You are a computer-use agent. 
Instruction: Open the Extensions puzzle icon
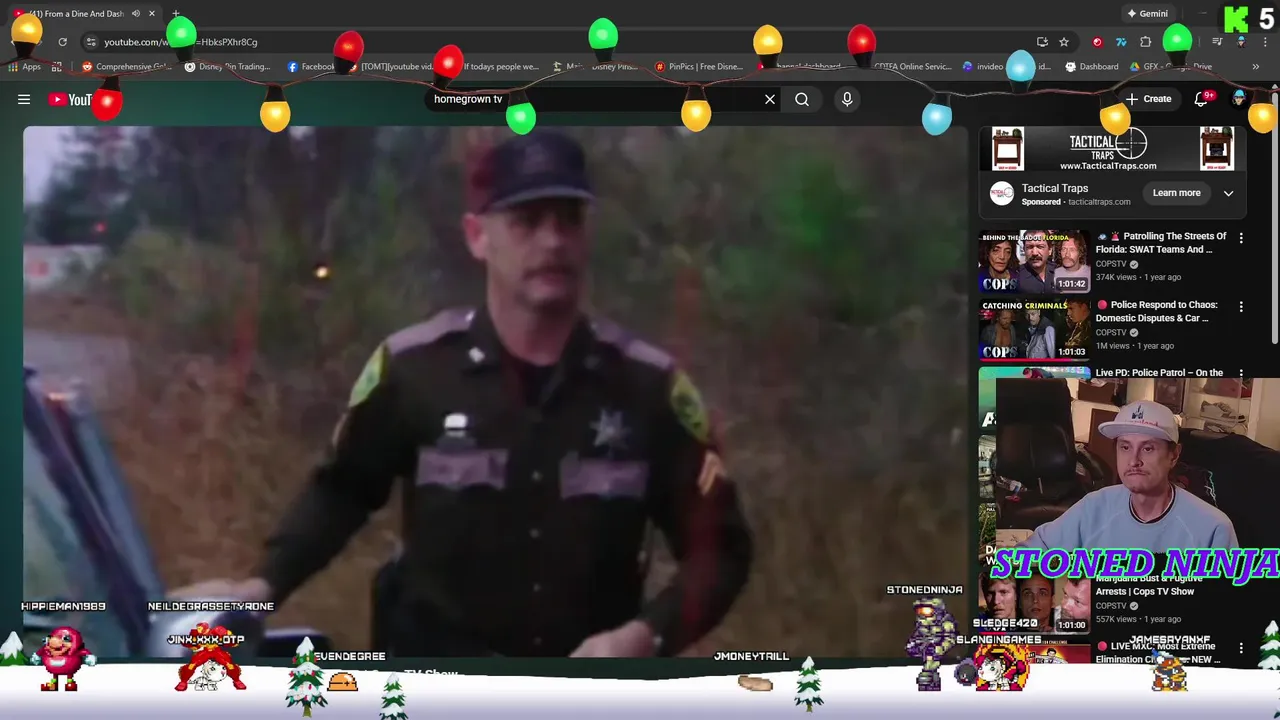click(x=1146, y=42)
